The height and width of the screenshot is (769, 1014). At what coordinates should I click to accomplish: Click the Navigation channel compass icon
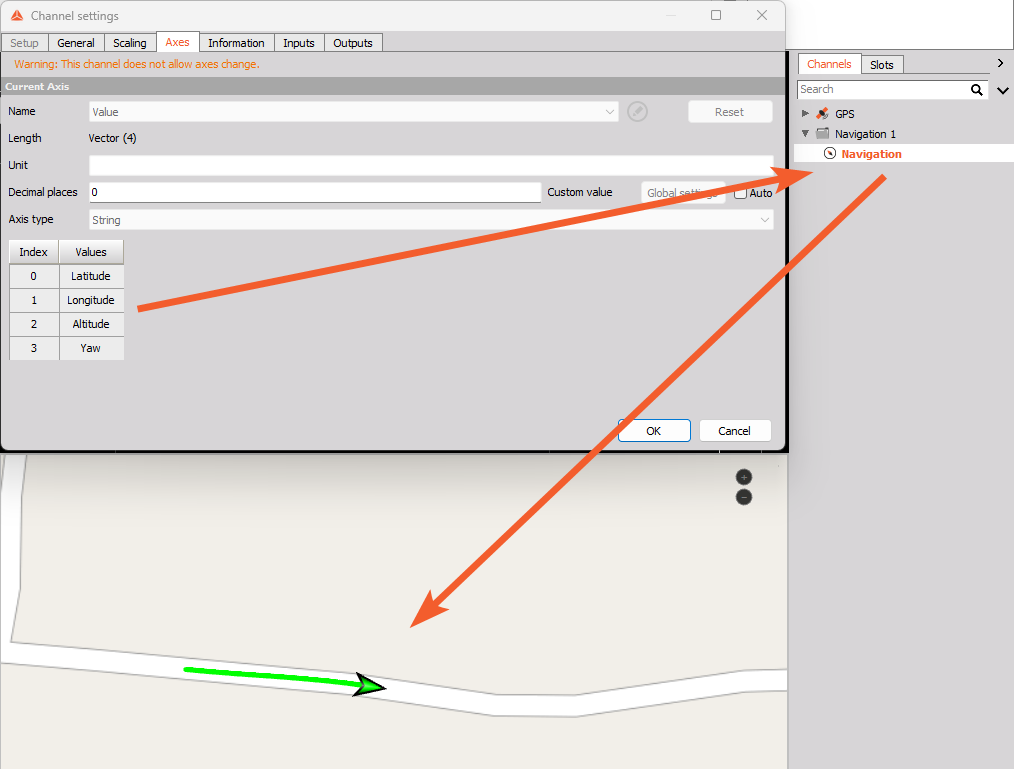point(830,153)
